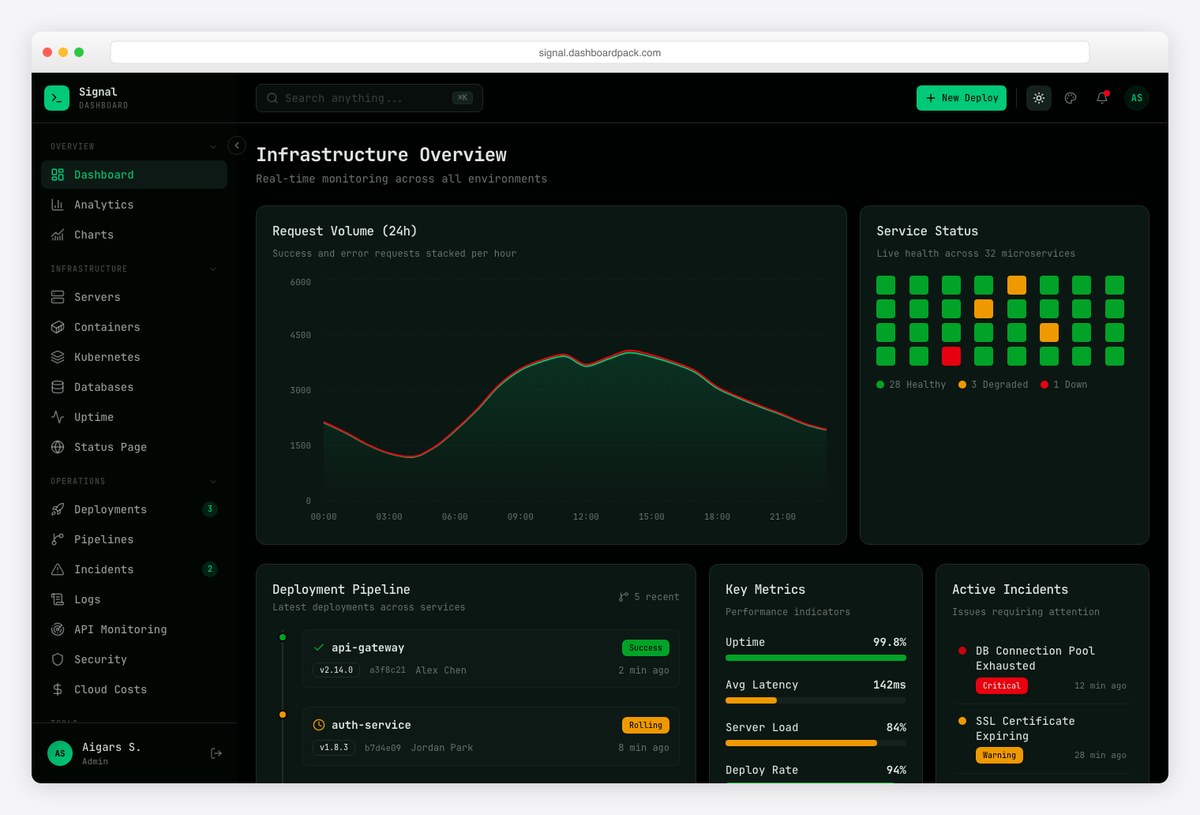Image resolution: width=1200 pixels, height=815 pixels.
Task: Click the auth-service clock icon
Action: 319,725
